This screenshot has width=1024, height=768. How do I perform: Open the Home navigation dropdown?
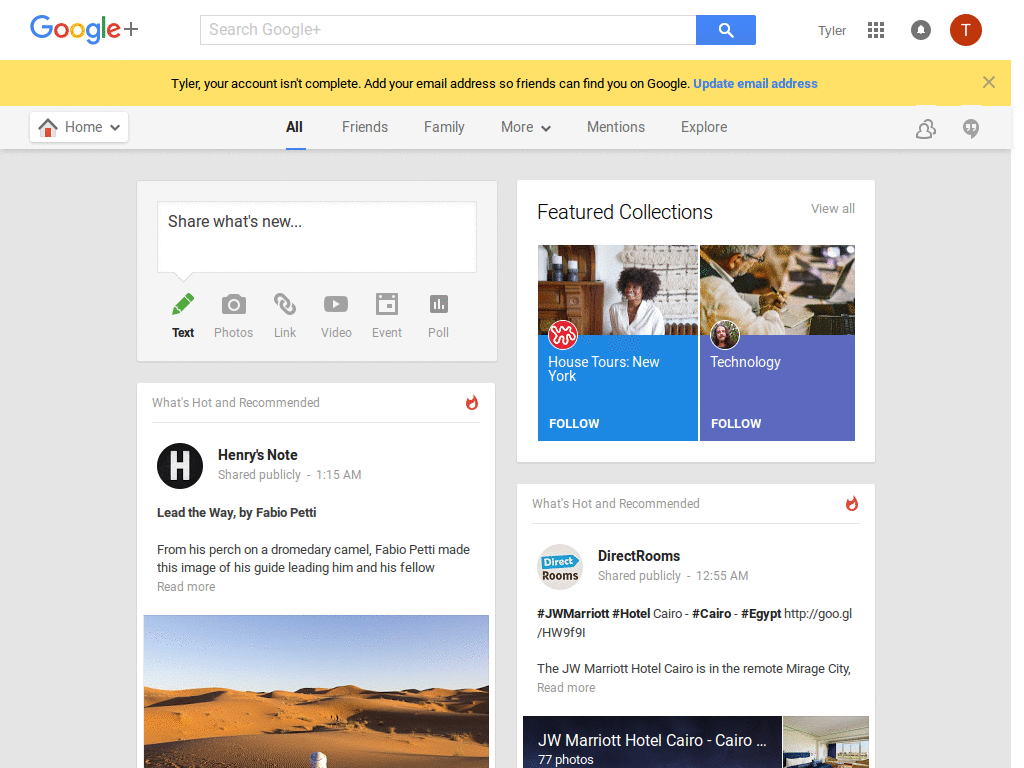pyautogui.click(x=79, y=127)
